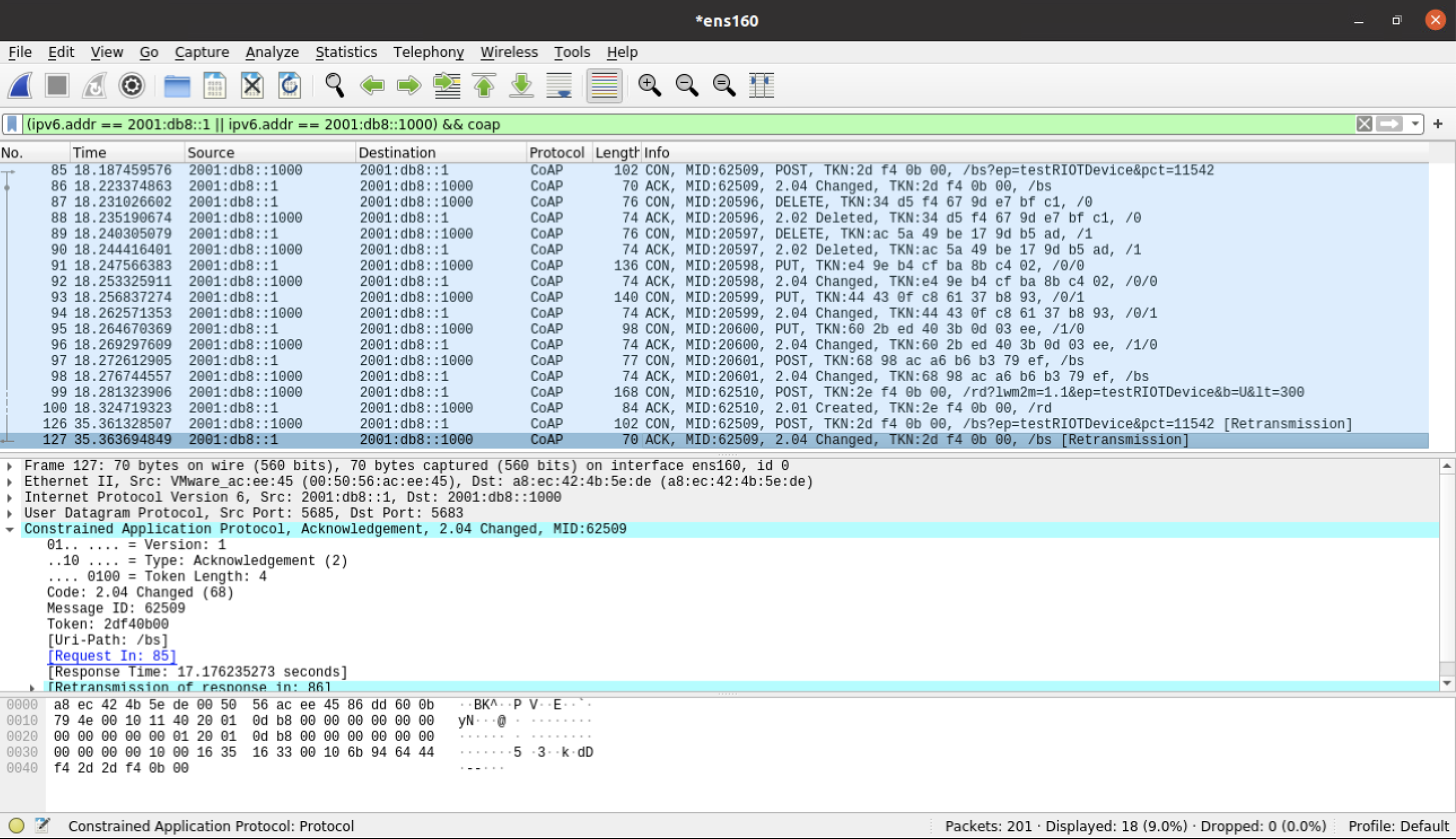This screenshot has height=839, width=1456.
Task: Start a new live capture
Action: pyautogui.click(x=19, y=85)
